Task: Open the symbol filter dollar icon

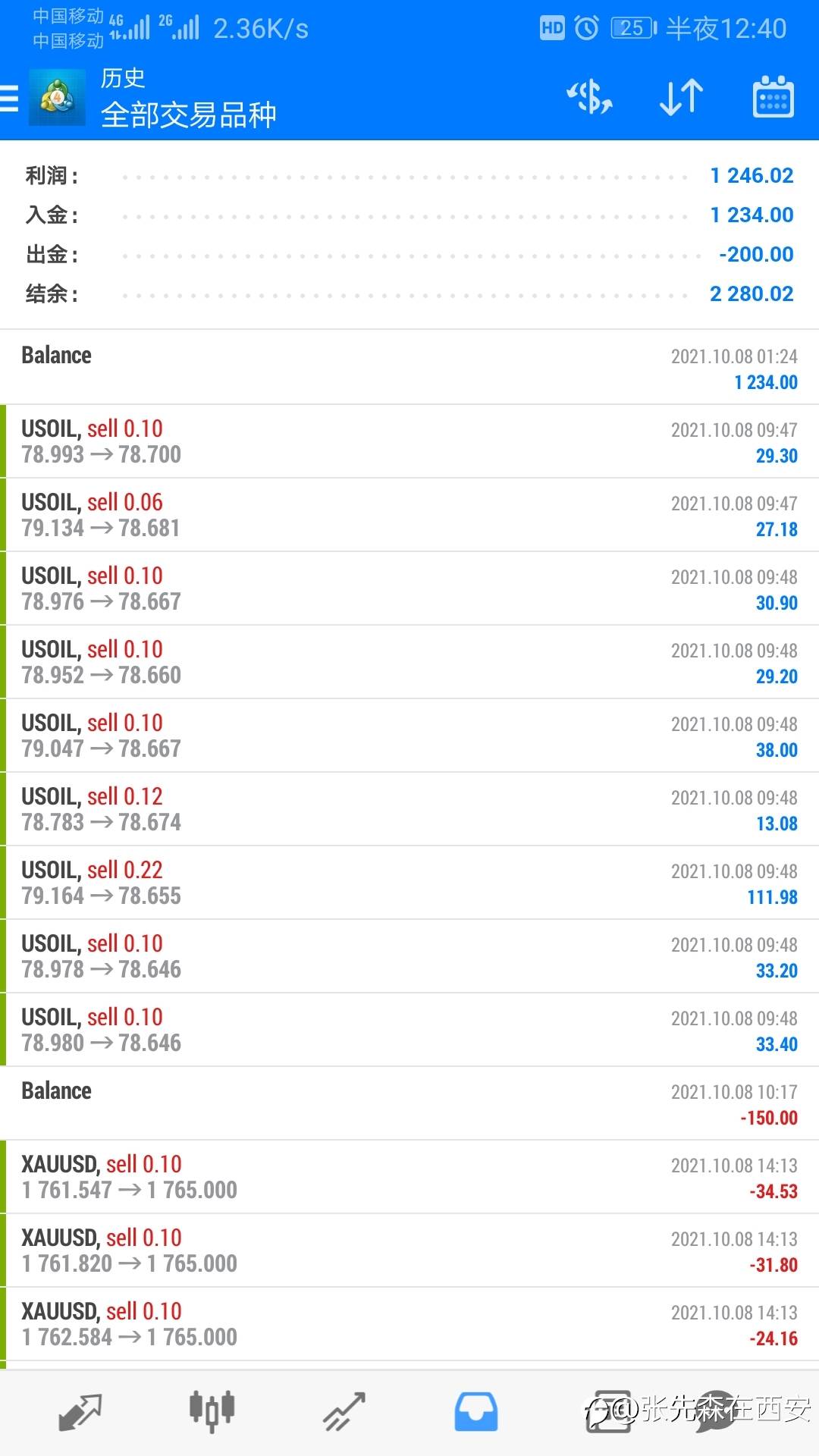Action: click(x=589, y=97)
